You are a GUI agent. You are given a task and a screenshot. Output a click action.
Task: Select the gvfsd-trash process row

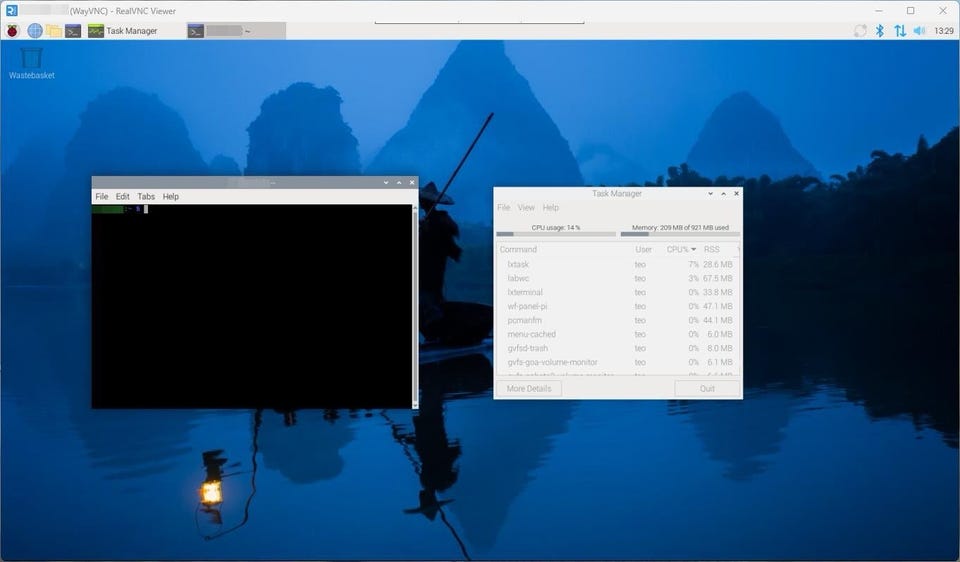pyautogui.click(x=616, y=348)
